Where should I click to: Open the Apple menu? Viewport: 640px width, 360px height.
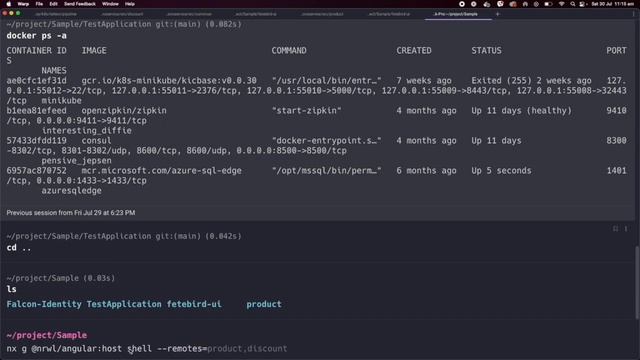[9, 4]
